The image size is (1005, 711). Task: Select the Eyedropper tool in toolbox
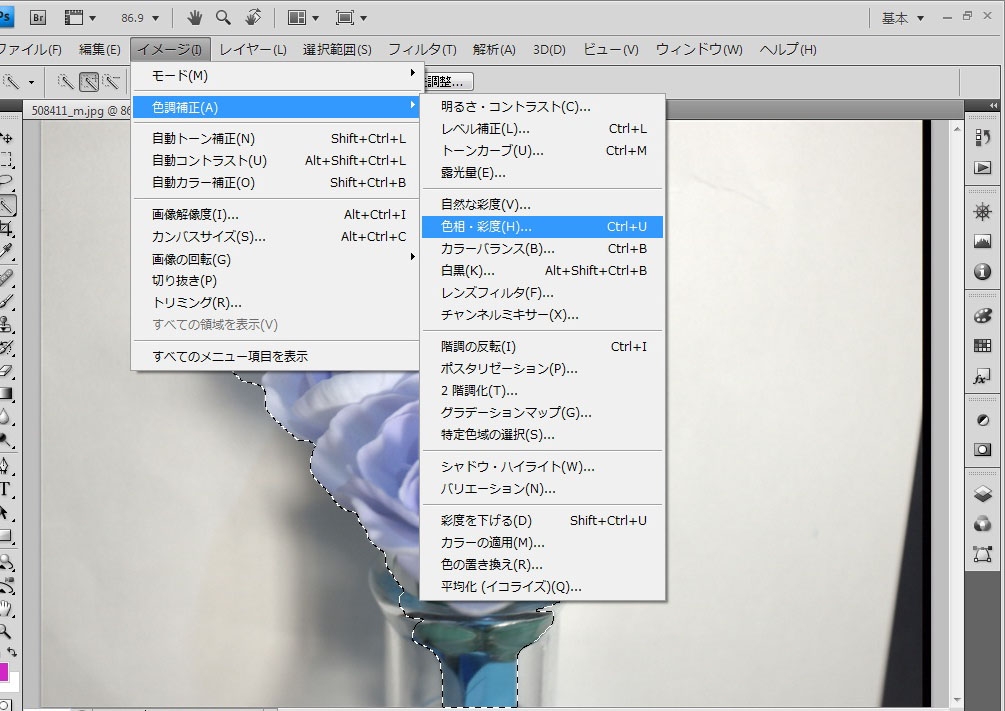pyautogui.click(x=6, y=250)
